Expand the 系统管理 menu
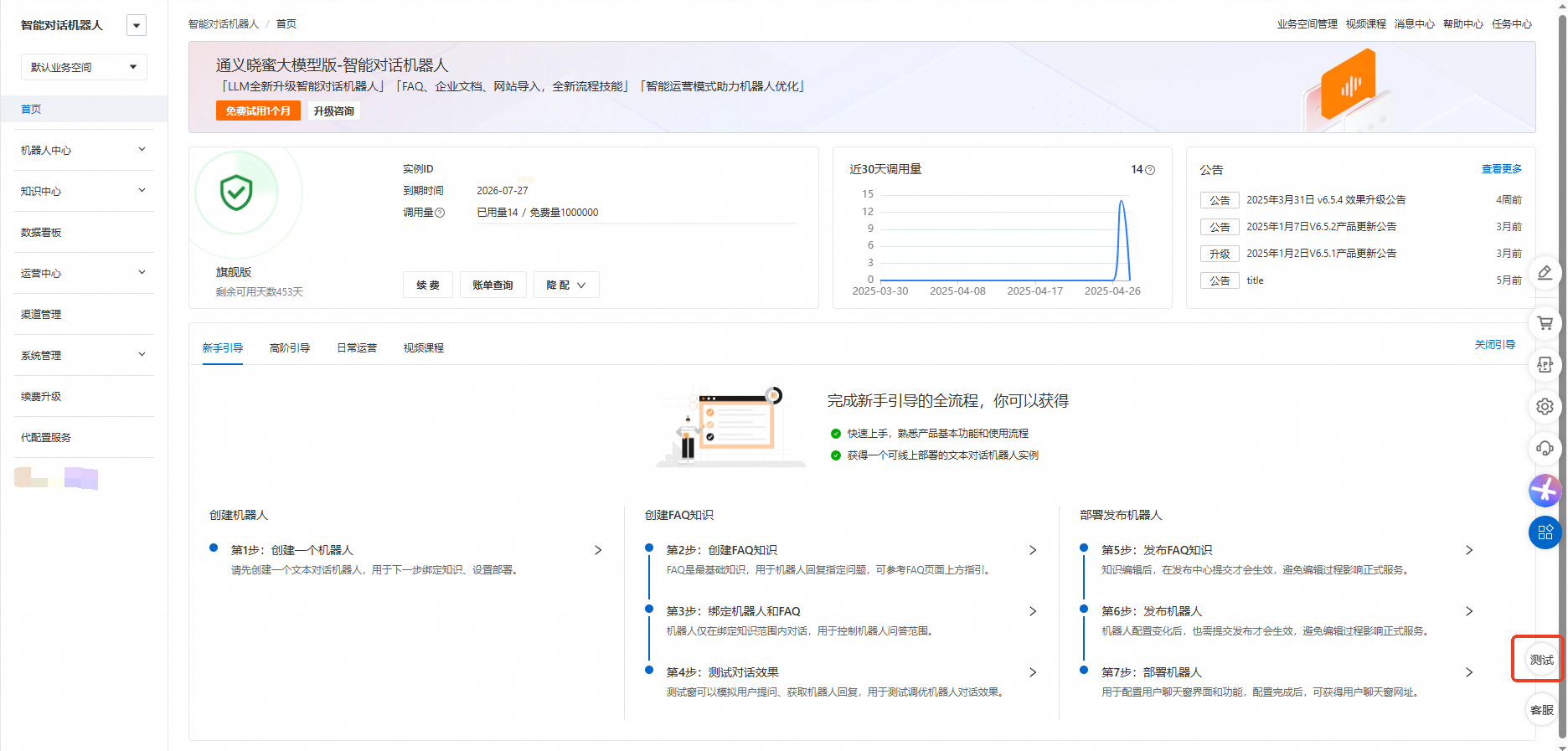Image resolution: width=1568 pixels, height=751 pixels. [x=84, y=355]
